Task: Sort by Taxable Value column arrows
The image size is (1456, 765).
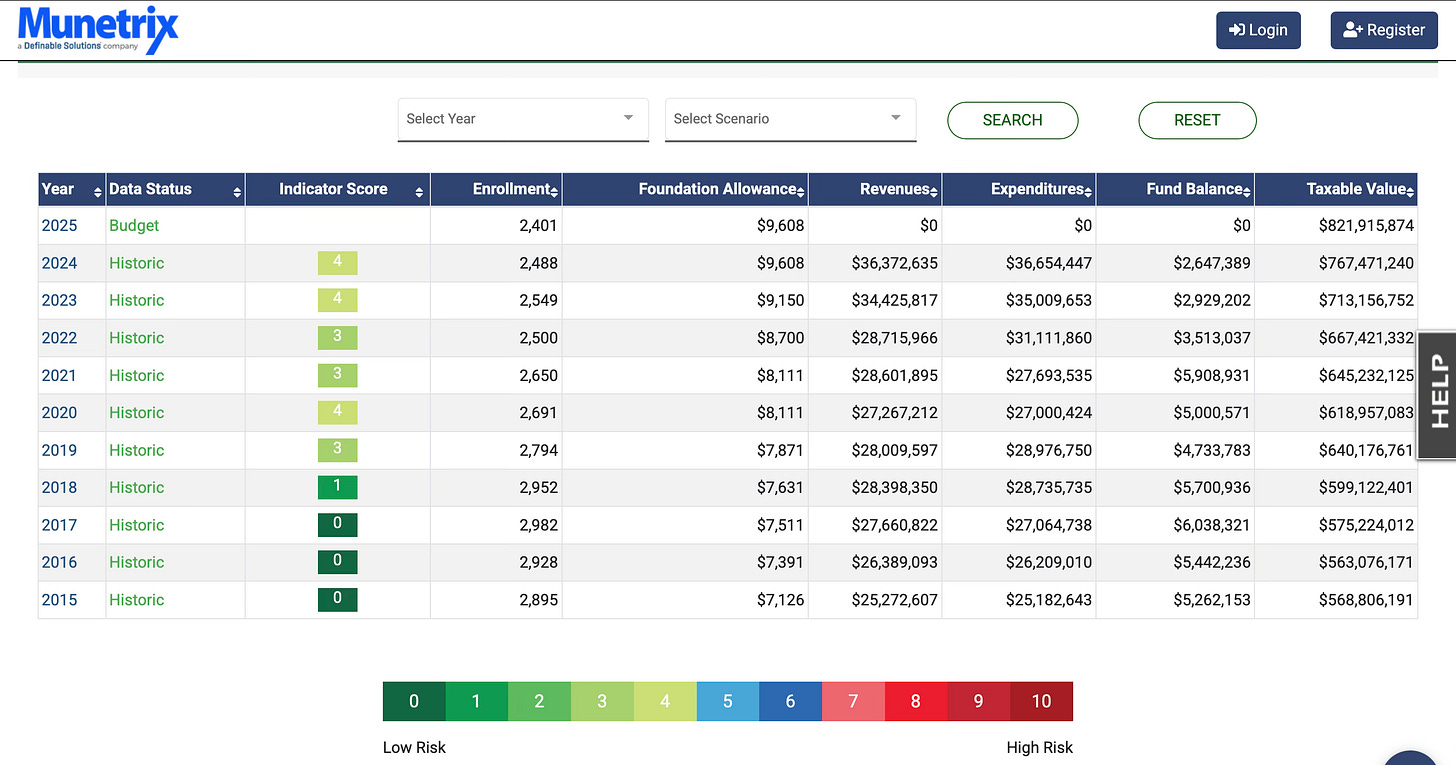Action: coord(1411,191)
